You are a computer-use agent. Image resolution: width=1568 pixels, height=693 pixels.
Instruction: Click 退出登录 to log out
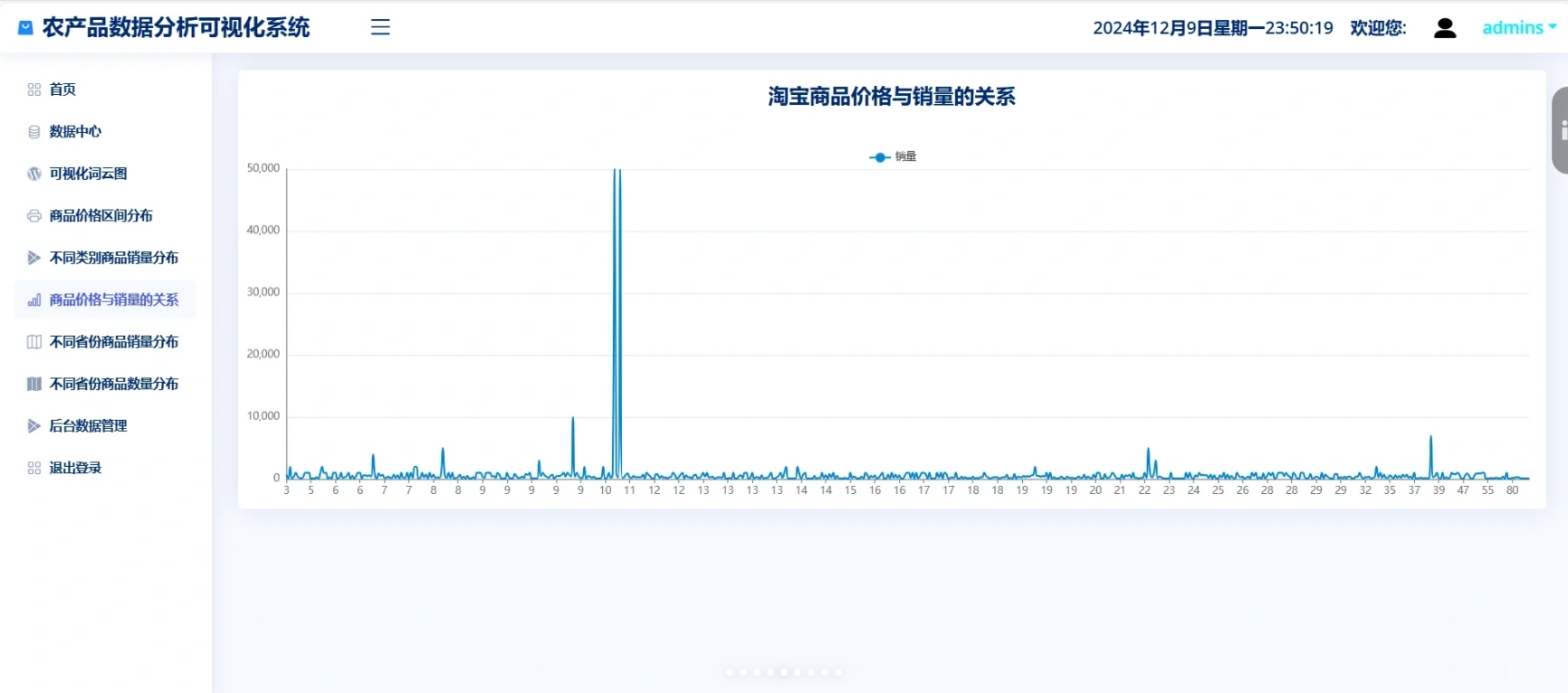[105, 469]
